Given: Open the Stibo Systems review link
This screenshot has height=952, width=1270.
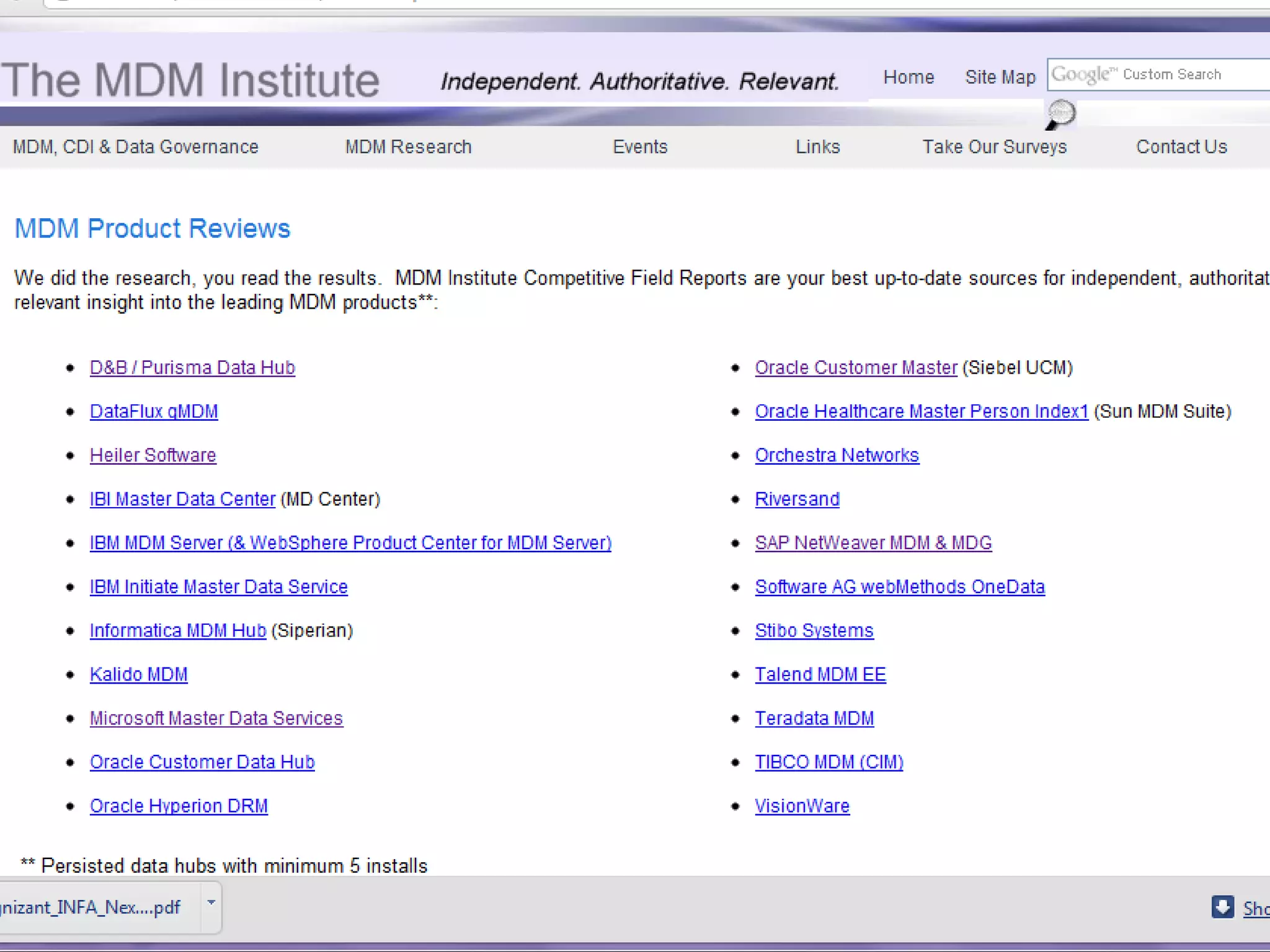Looking at the screenshot, I should click(814, 630).
